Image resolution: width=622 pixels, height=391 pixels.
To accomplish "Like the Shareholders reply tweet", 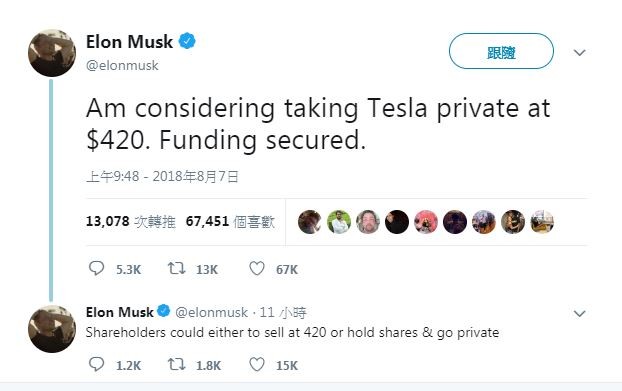I will coord(257,364).
